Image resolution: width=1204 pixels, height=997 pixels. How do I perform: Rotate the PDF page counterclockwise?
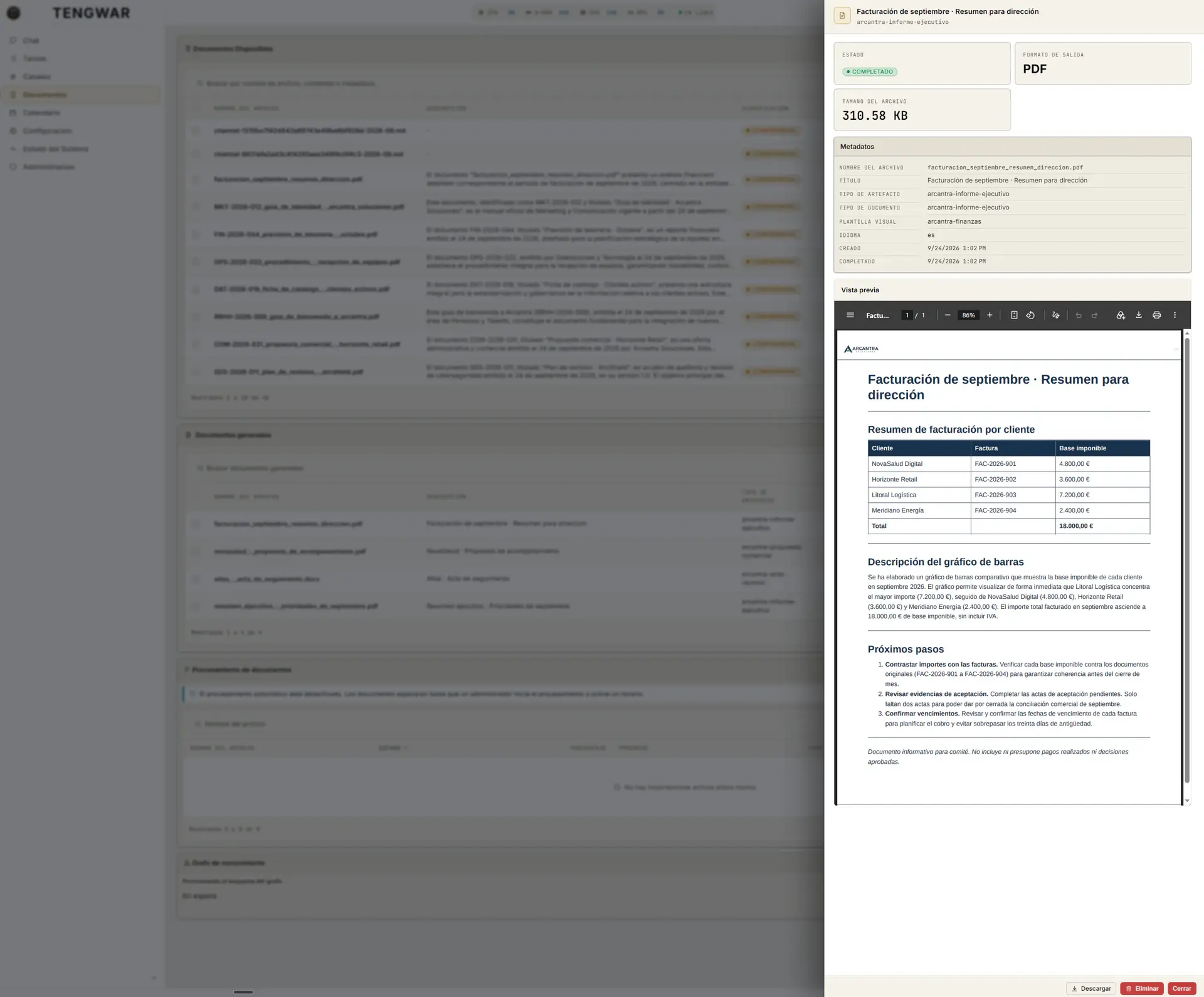click(x=1030, y=315)
